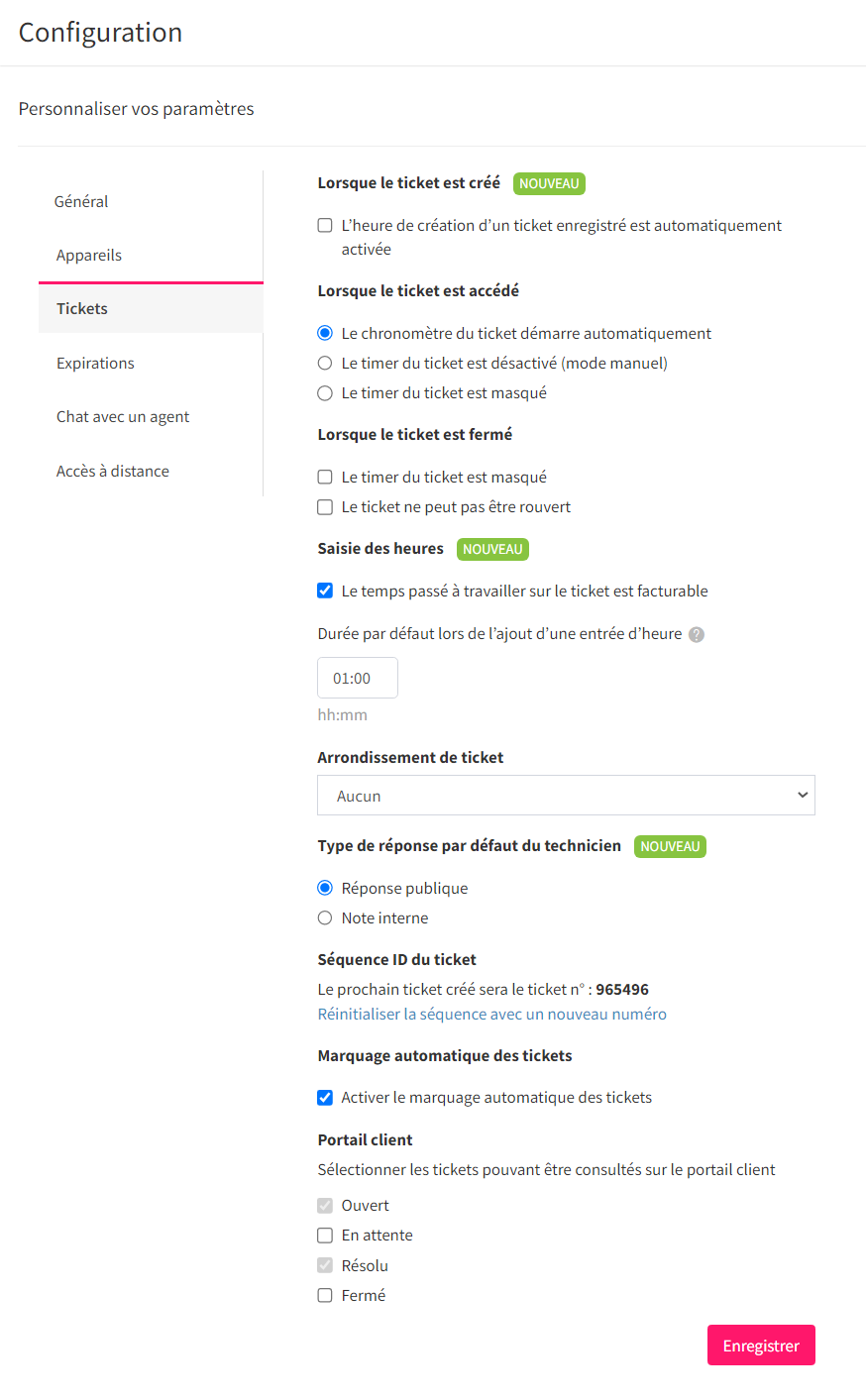
Task: Open Chat avec un agent settings
Action: click(123, 417)
